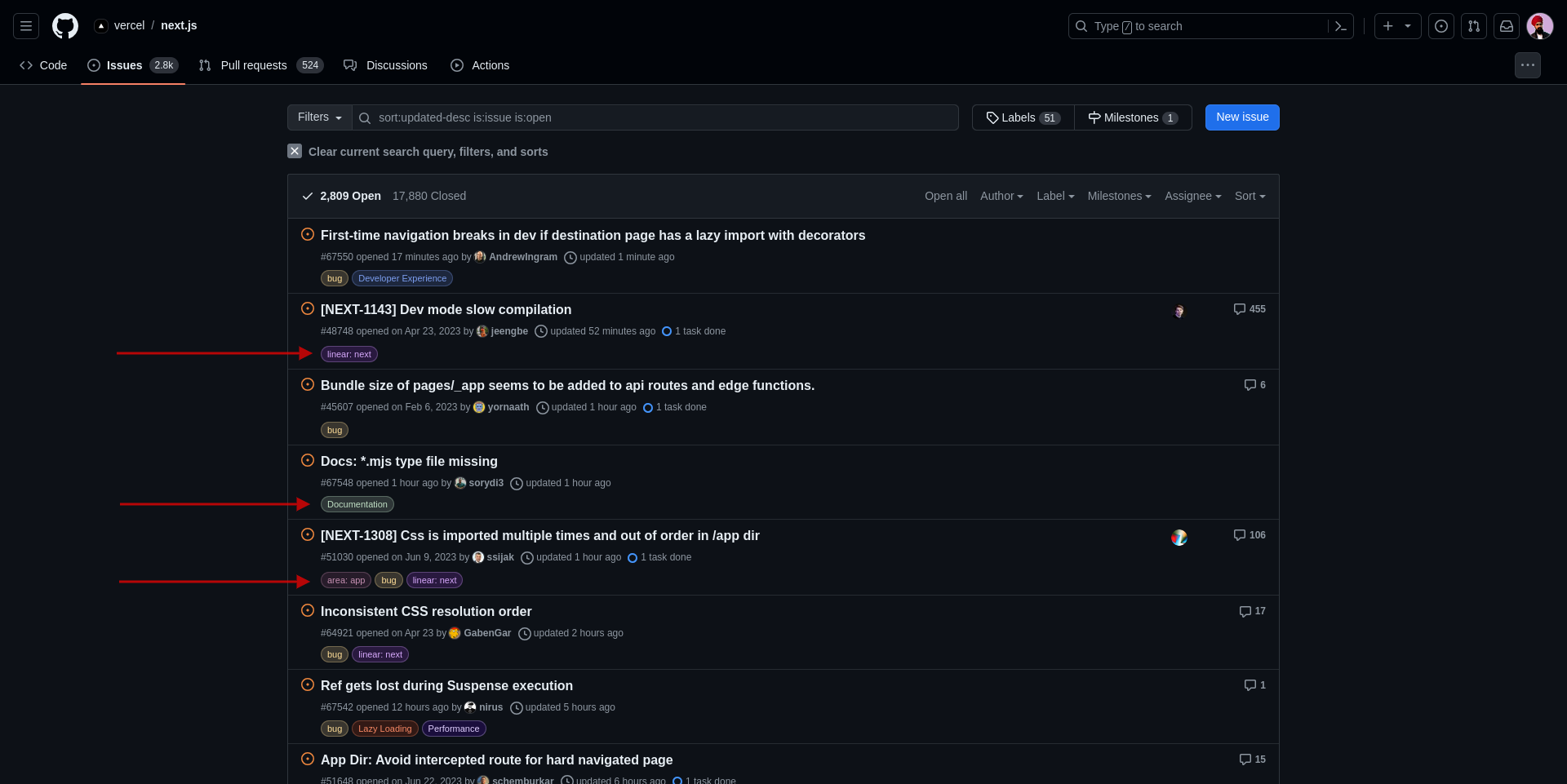This screenshot has width=1567, height=784.
Task: View 15 comments on App Dir issue
Action: [x=1253, y=760]
